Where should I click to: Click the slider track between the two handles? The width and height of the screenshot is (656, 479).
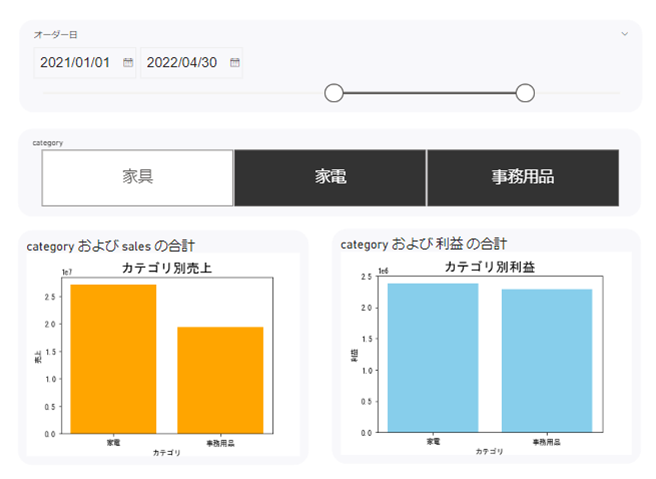430,93
